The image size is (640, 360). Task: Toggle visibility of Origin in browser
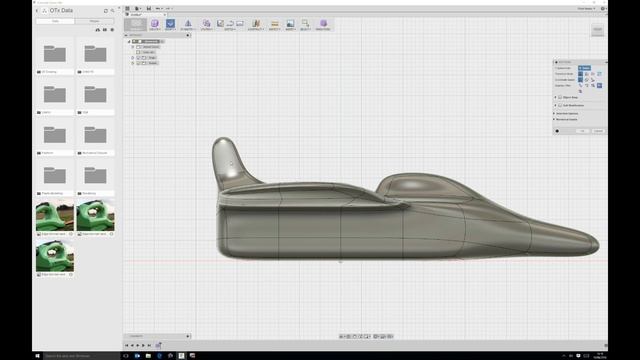pyautogui.click(x=138, y=58)
